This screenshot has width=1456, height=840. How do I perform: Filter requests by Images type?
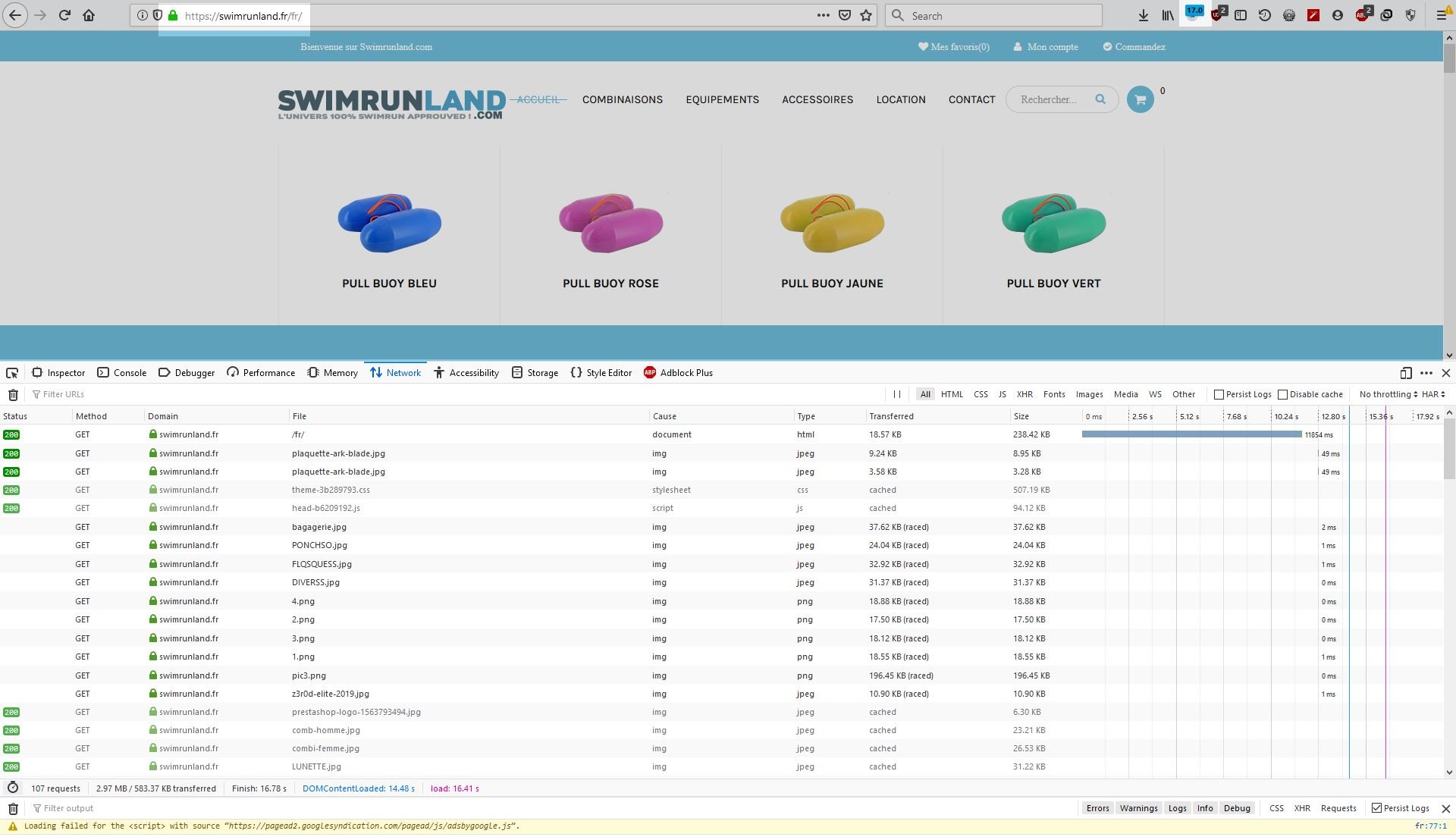coord(1089,394)
